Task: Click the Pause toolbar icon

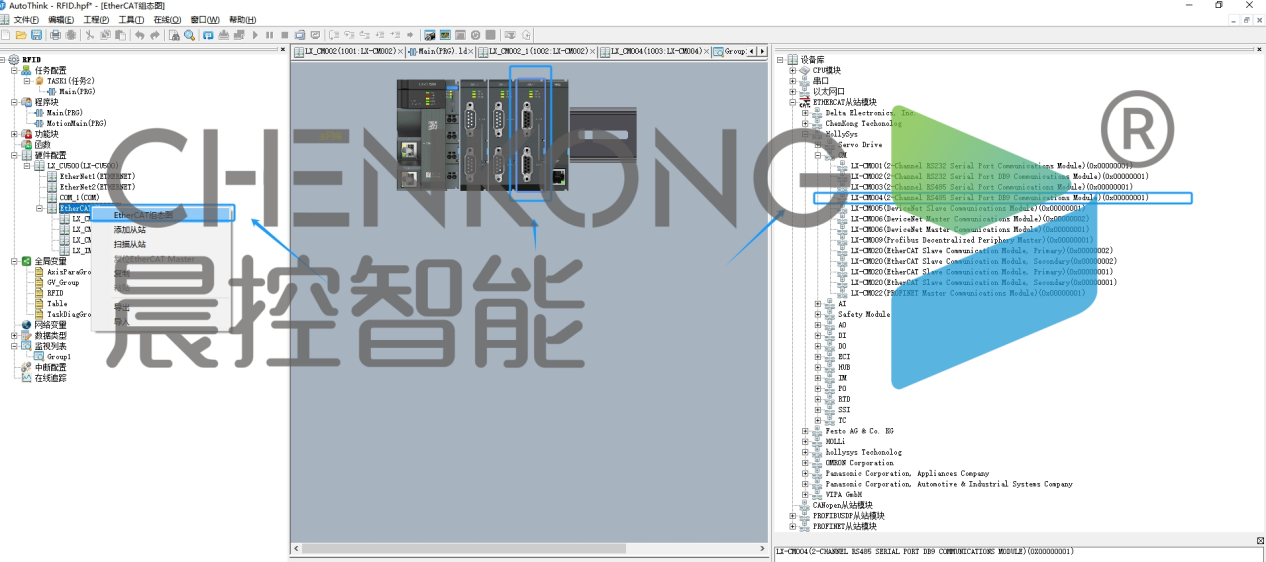Action: [x=270, y=35]
